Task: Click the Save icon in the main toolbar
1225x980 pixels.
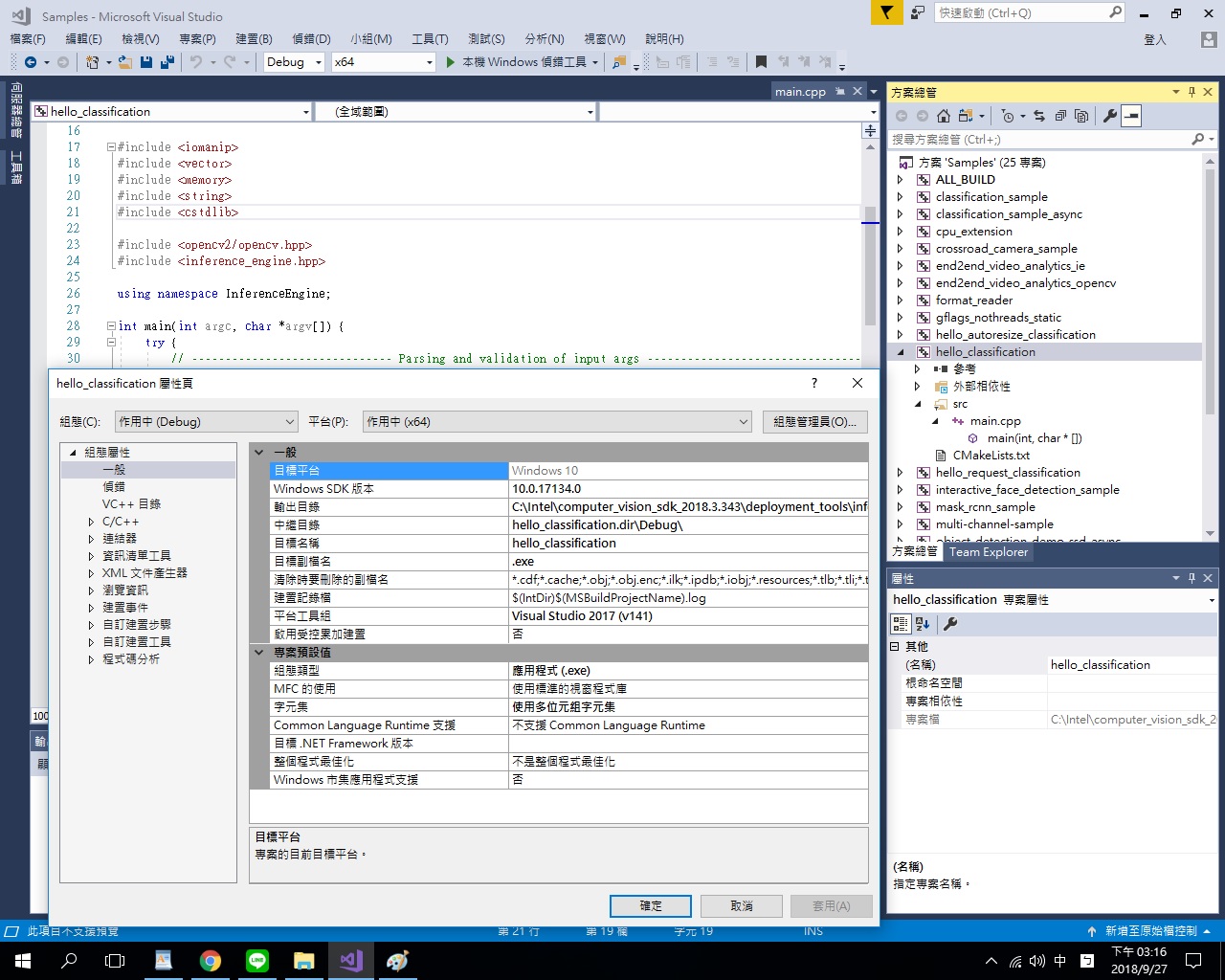Action: pos(146,62)
